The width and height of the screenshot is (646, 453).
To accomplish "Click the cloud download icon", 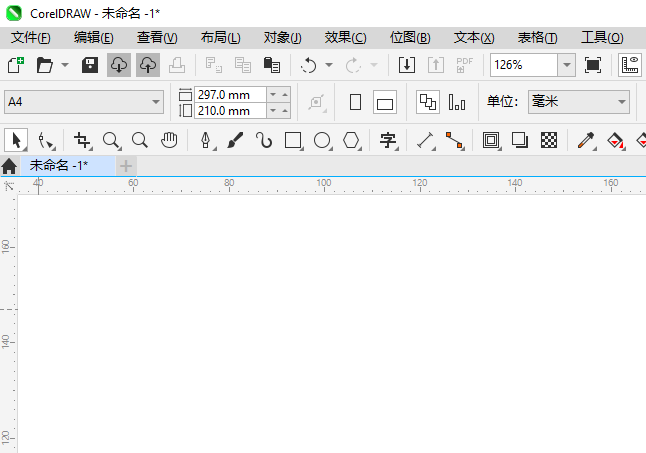I will point(119,65).
